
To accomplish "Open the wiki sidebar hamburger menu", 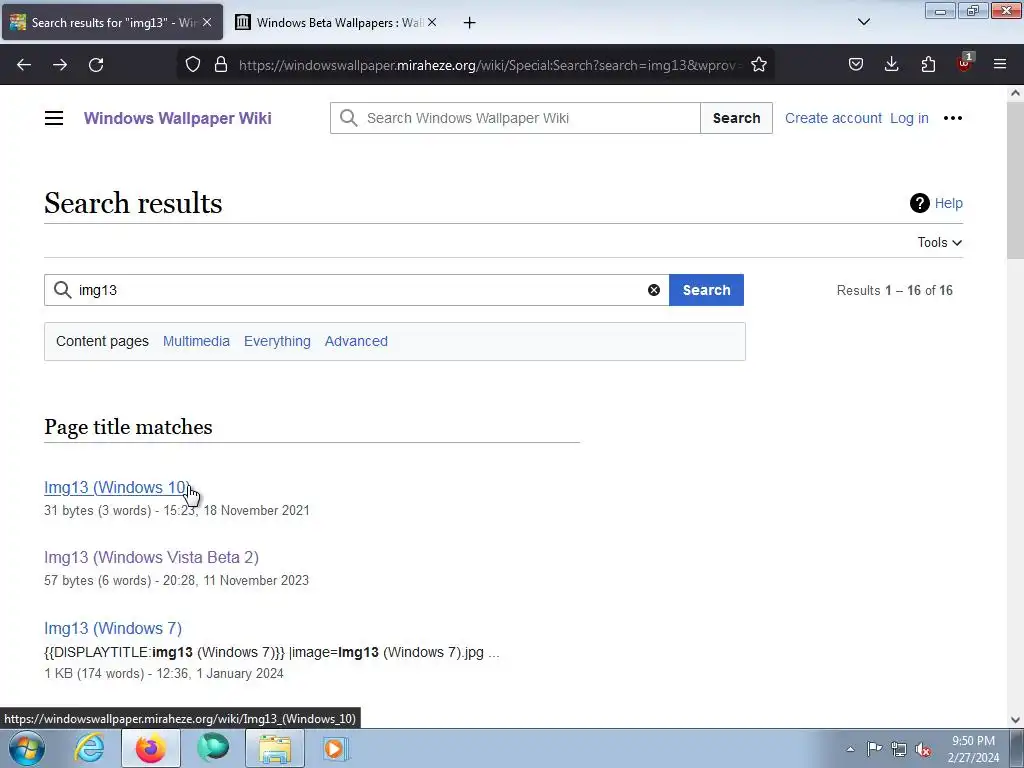I will pyautogui.click(x=54, y=118).
